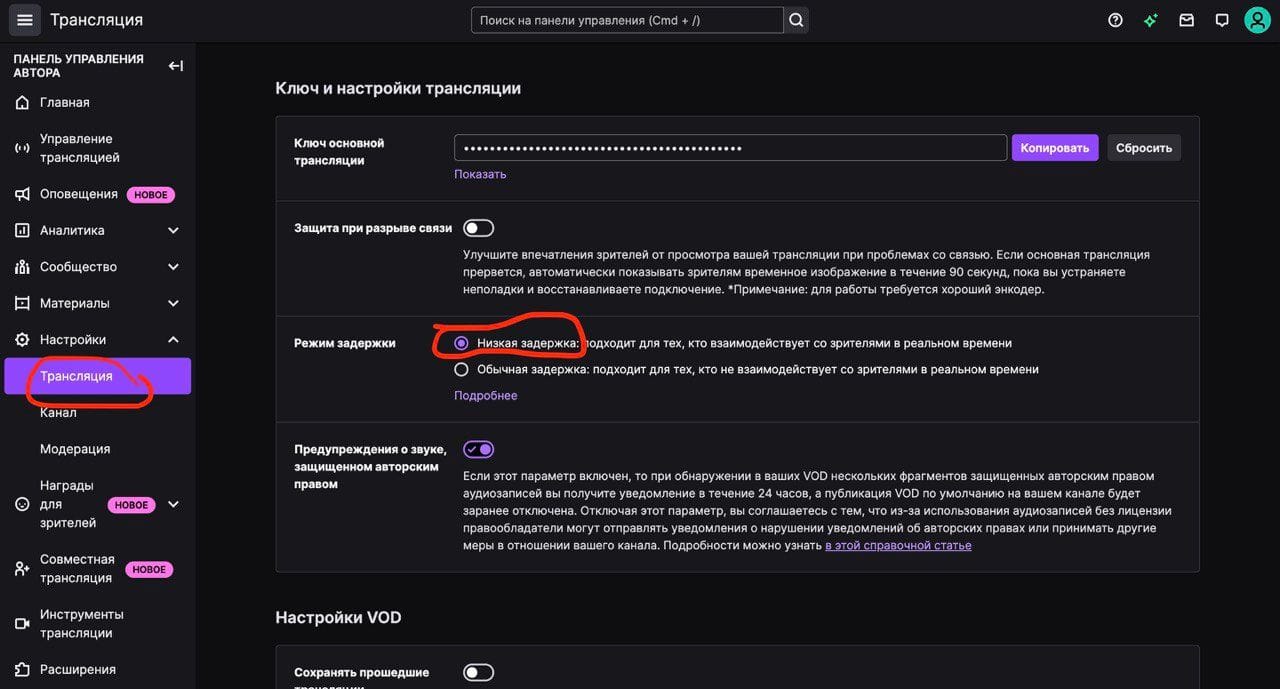Toggle Защита при разрыве связи switch
Image resolution: width=1280 pixels, height=689 pixels.
(x=478, y=228)
